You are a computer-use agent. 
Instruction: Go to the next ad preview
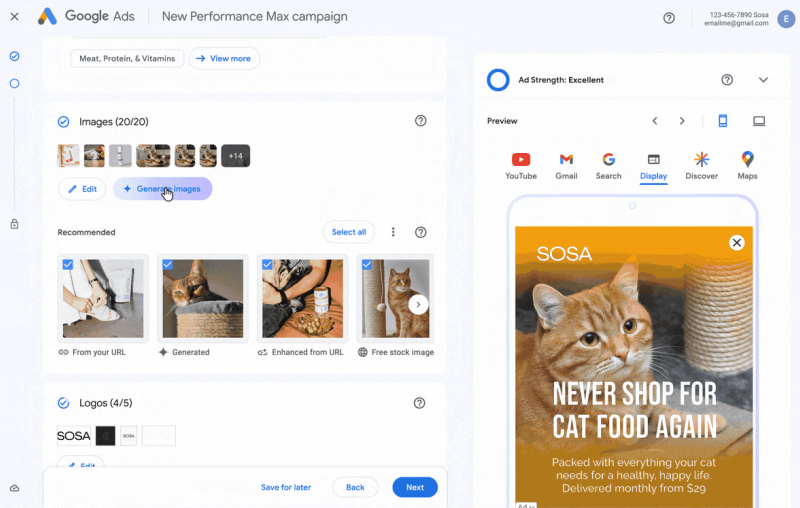tap(682, 121)
